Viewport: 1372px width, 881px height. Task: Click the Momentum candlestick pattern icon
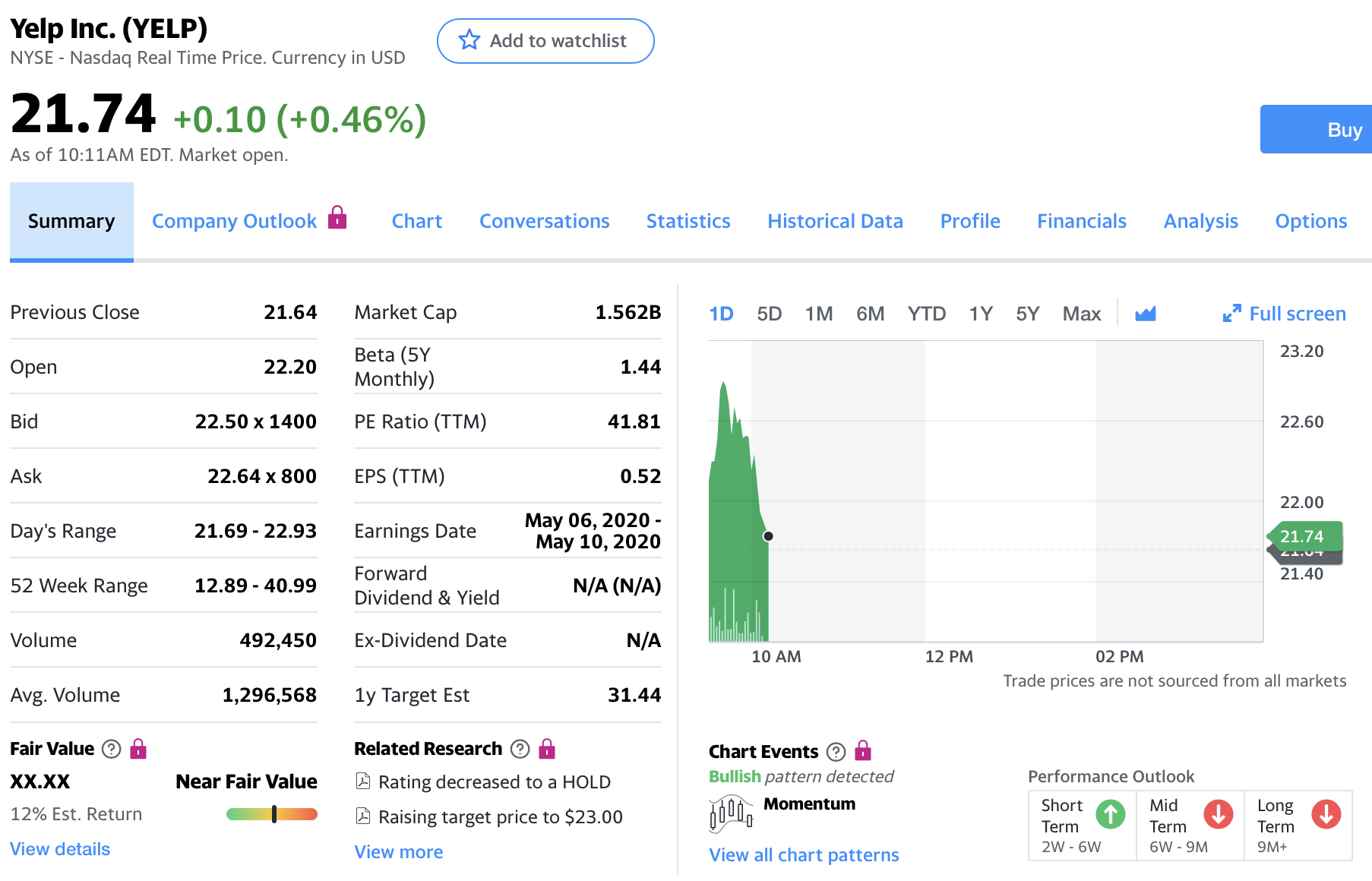coord(730,813)
